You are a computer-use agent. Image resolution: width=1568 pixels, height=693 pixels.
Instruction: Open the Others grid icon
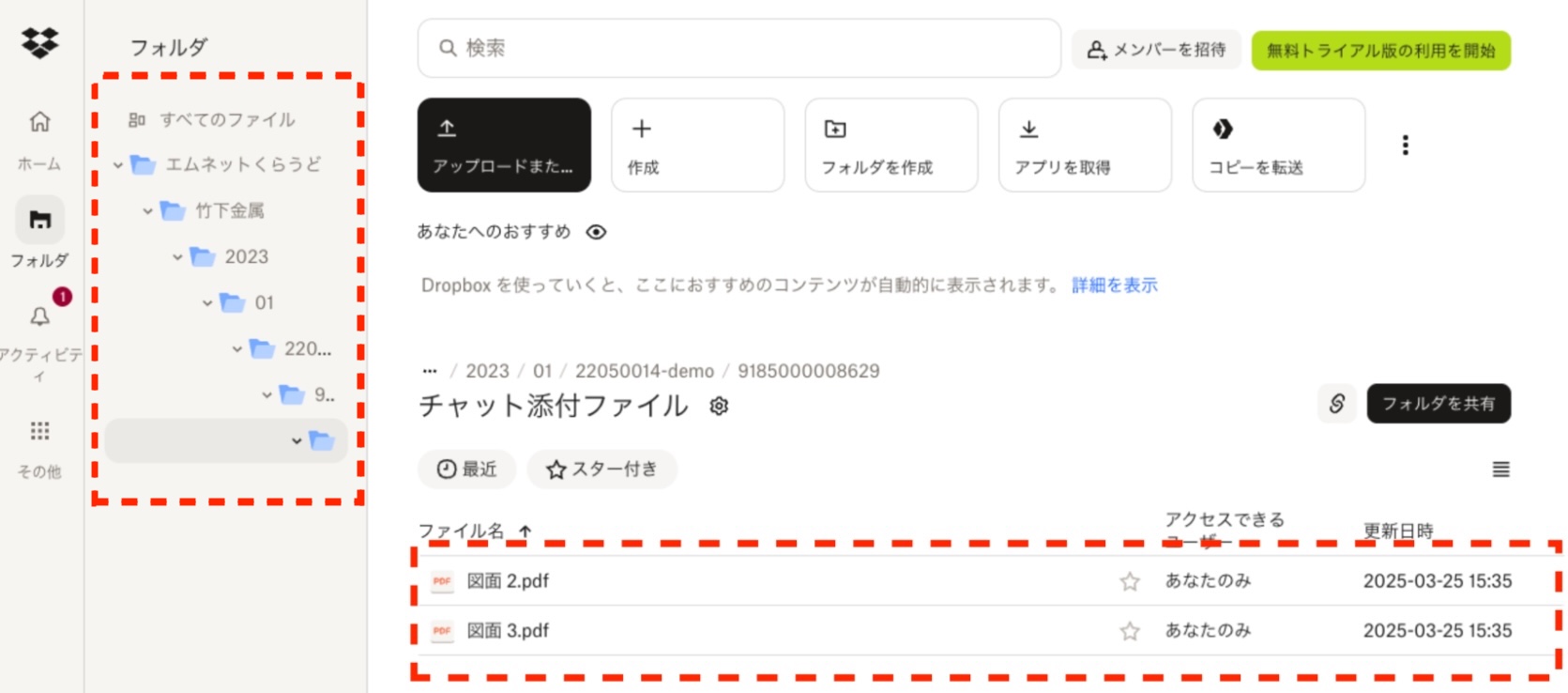pyautogui.click(x=39, y=431)
